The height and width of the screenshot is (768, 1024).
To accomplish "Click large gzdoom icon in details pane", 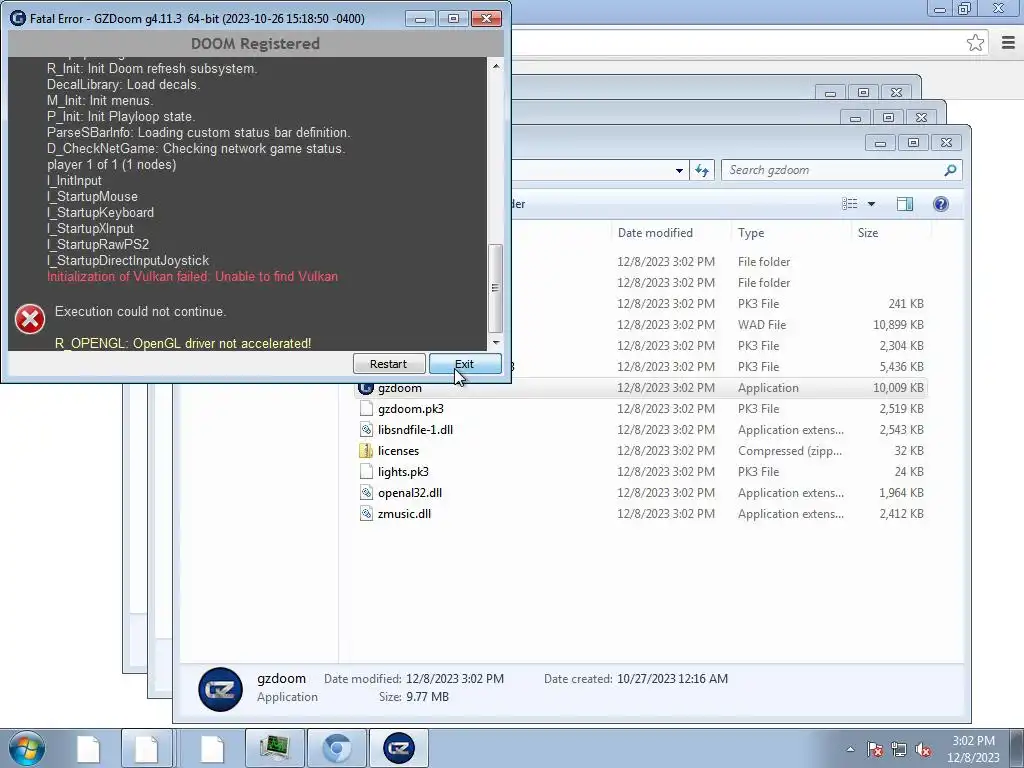I will (220, 689).
